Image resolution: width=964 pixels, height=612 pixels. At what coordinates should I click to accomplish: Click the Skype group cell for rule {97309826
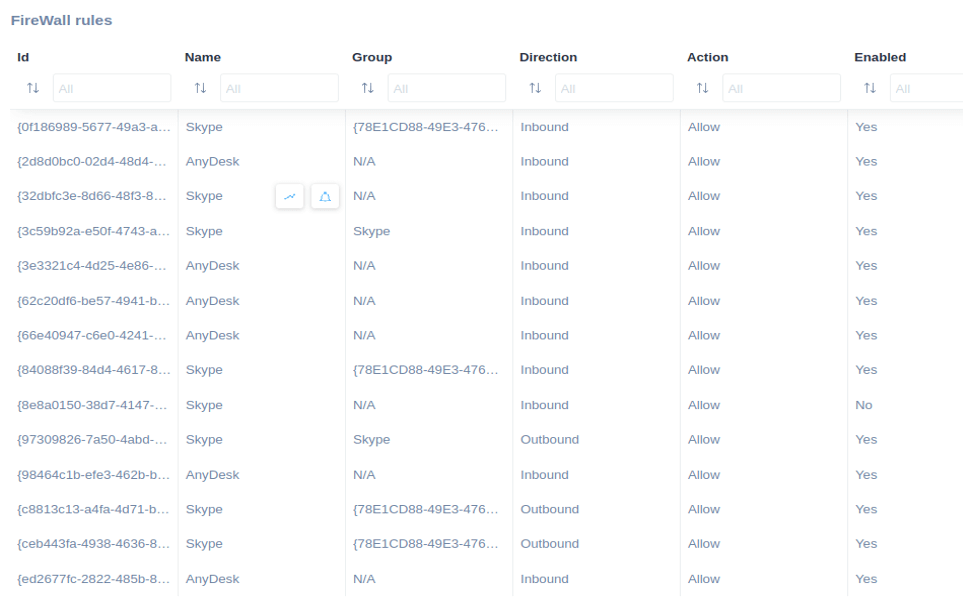click(371, 440)
